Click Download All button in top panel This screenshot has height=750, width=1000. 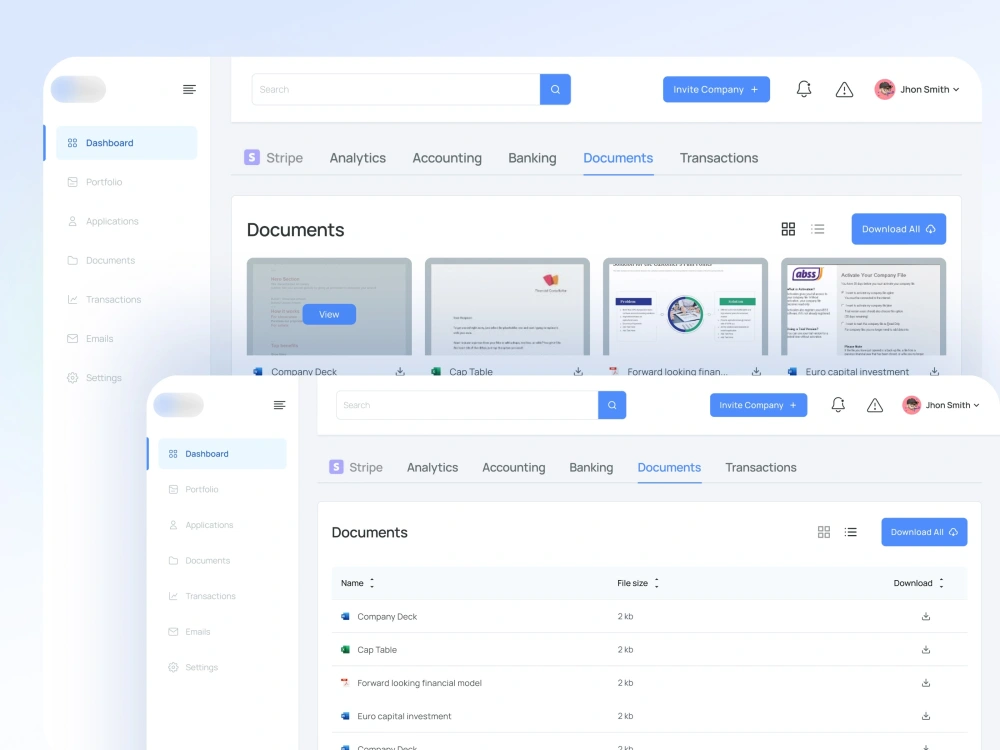click(x=899, y=229)
